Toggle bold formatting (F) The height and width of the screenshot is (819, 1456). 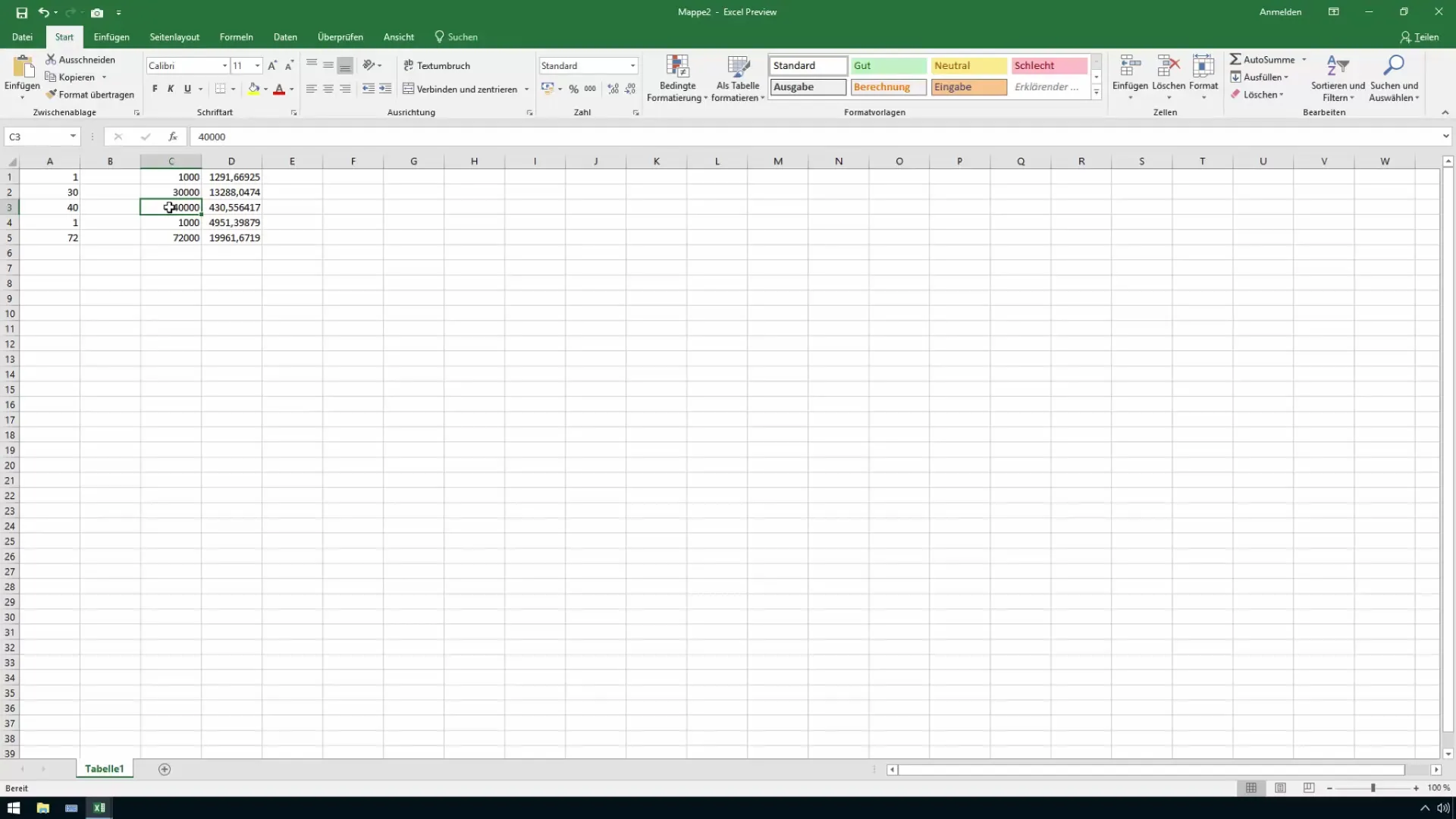click(155, 89)
